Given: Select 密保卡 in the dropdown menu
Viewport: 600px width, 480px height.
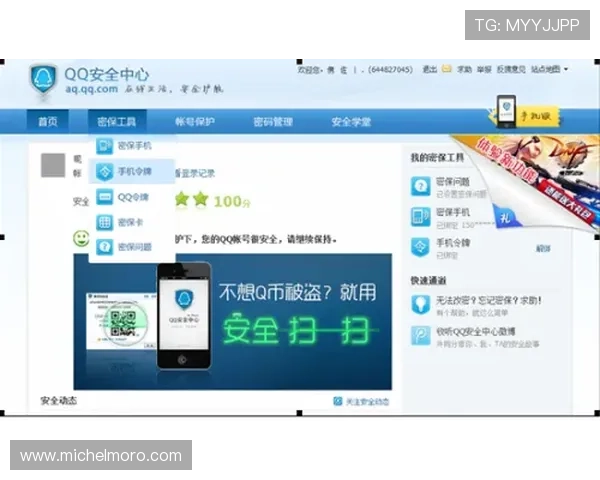Looking at the screenshot, I should click(x=132, y=222).
